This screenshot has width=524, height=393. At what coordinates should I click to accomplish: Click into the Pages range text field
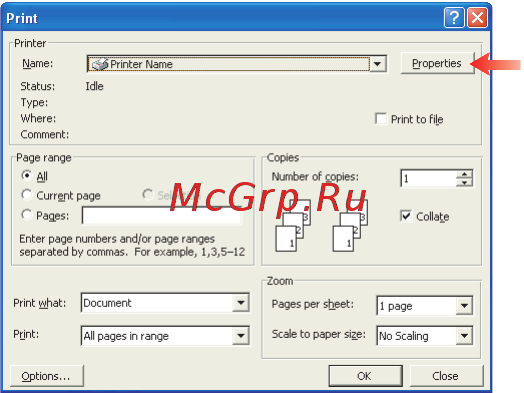coord(162,216)
